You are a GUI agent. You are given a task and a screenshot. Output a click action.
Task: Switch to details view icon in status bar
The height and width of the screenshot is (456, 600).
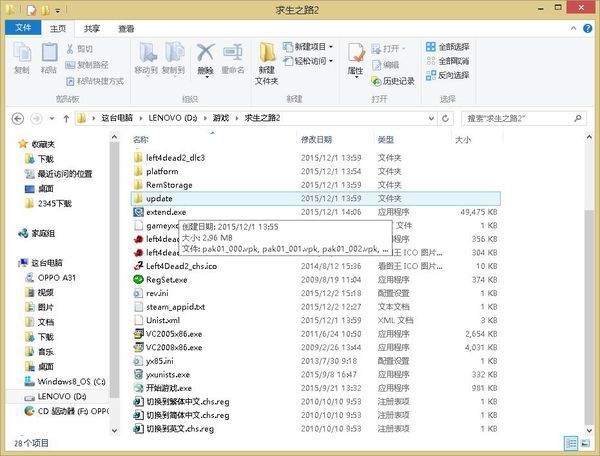571,443
